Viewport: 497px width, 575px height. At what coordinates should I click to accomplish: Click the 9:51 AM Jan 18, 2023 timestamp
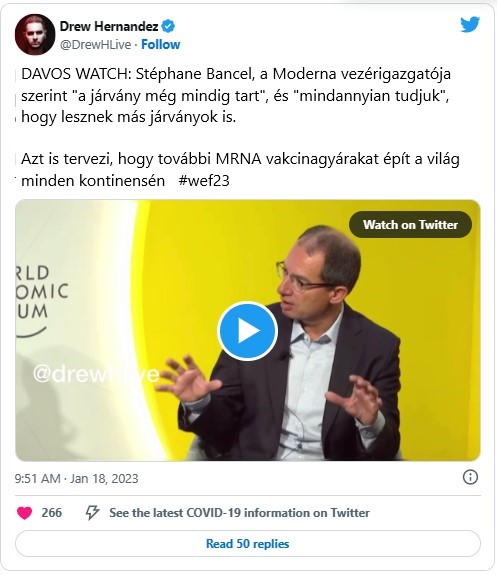pos(76,479)
